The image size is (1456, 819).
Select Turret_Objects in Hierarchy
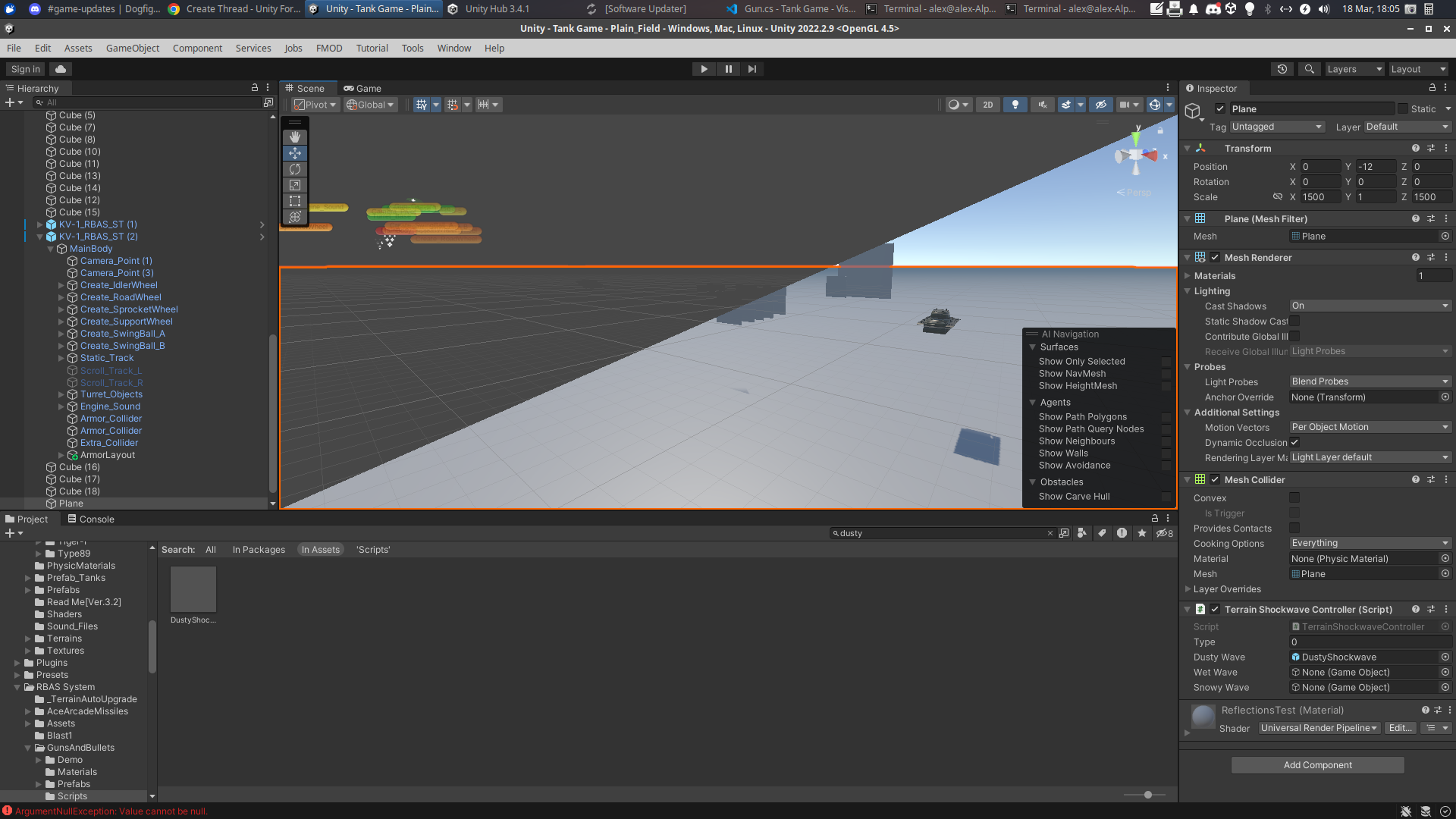pos(111,394)
